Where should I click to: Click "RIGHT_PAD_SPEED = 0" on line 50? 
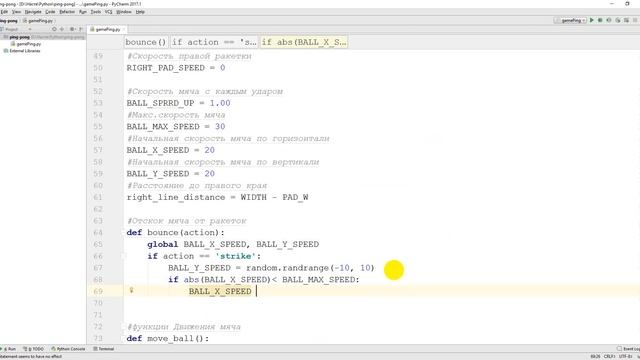[x=176, y=68]
